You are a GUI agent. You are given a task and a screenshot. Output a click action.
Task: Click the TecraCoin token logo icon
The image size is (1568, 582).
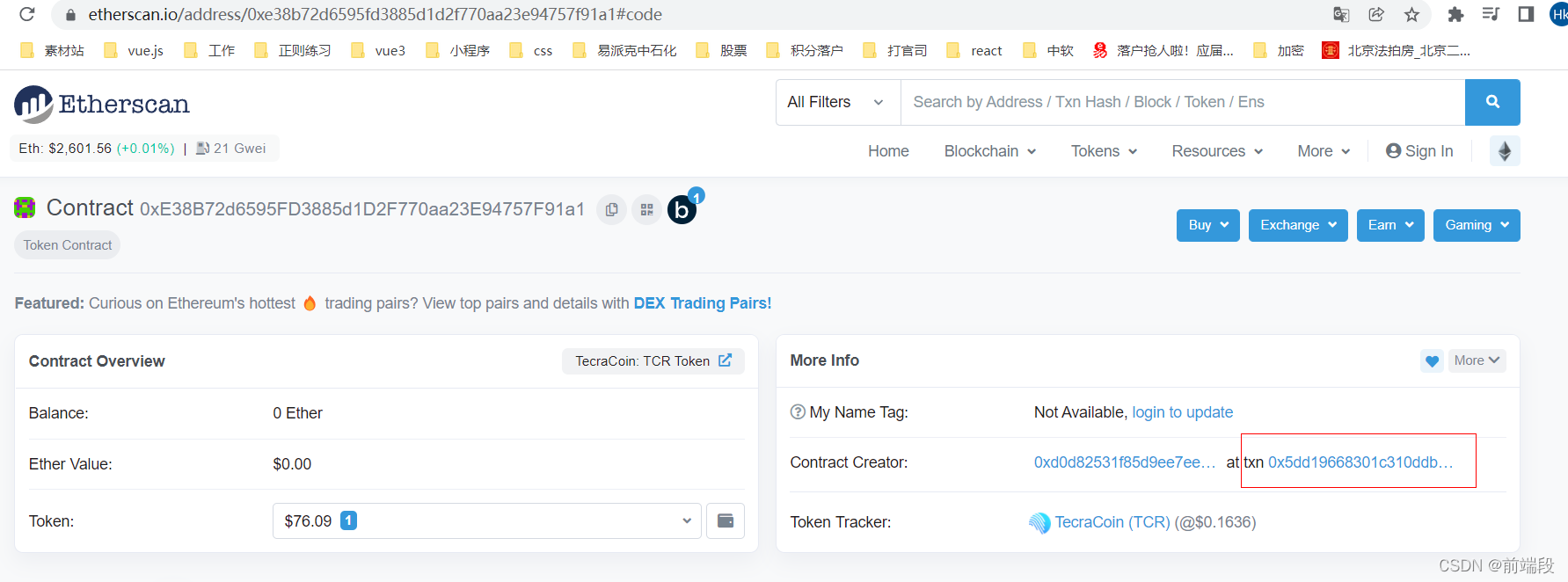point(1039,522)
